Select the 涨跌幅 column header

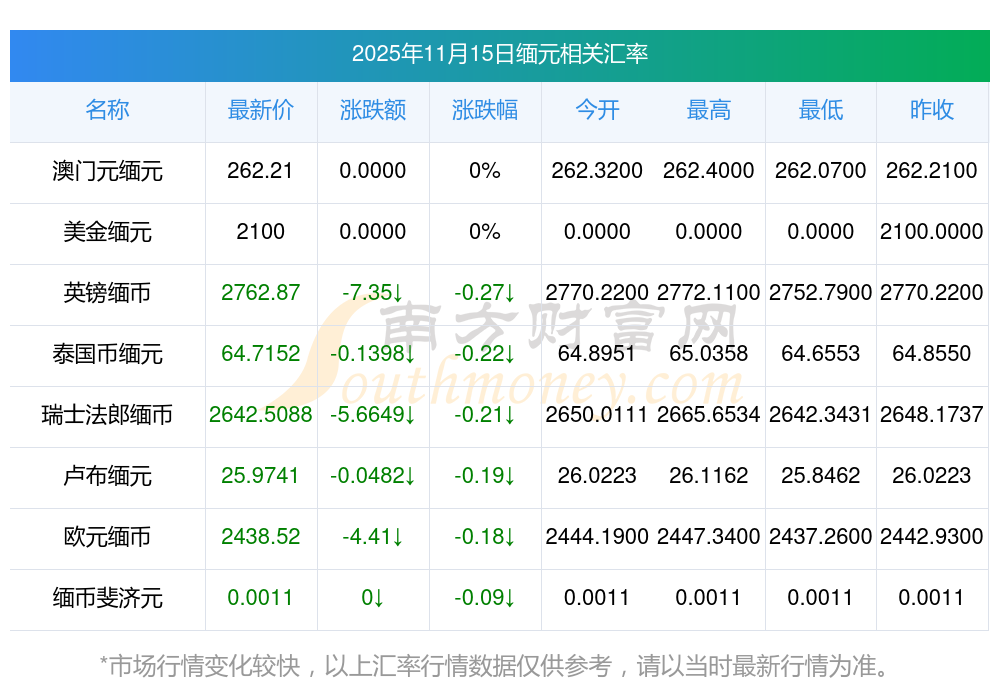tap(484, 110)
